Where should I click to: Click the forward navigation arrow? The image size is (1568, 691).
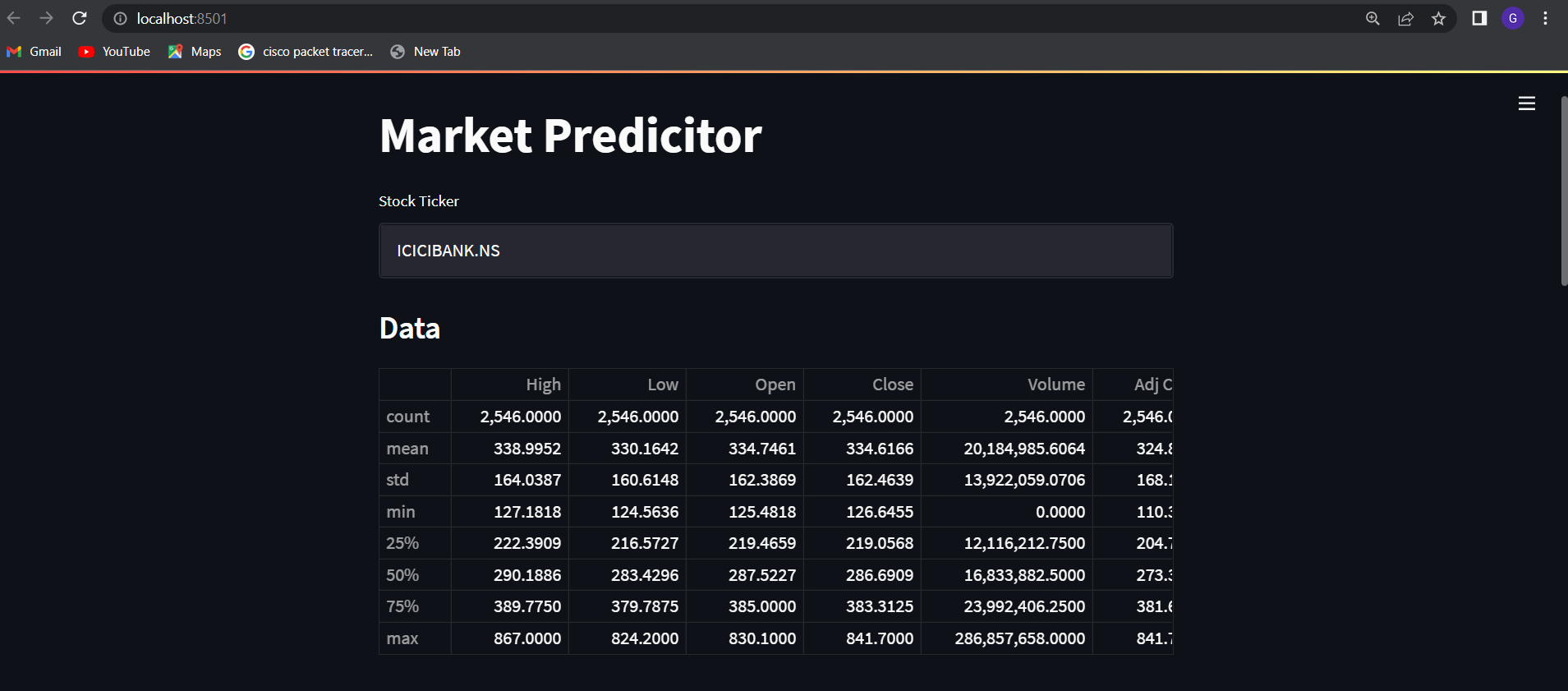47,18
